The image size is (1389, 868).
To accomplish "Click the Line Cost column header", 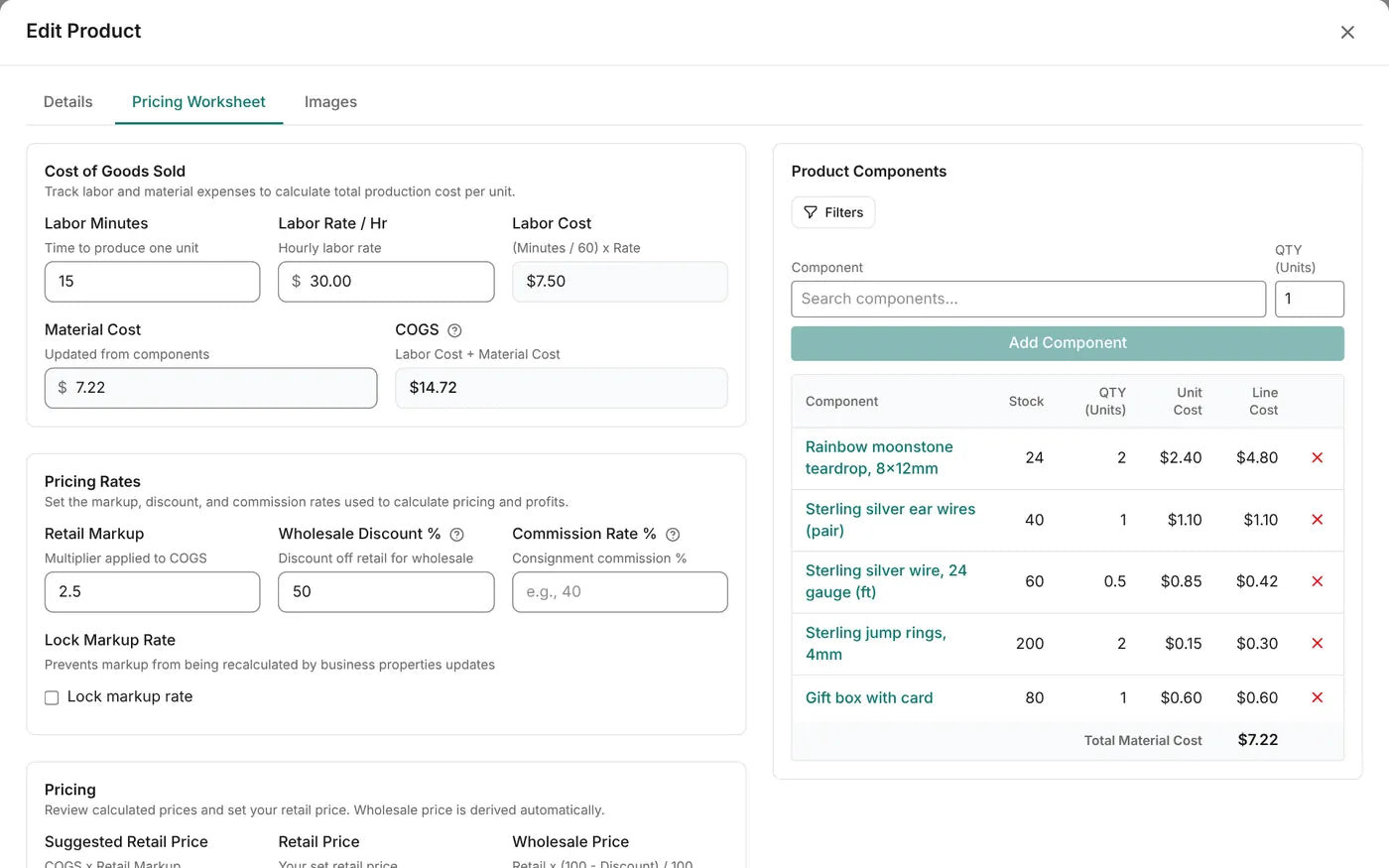I will (1264, 402).
